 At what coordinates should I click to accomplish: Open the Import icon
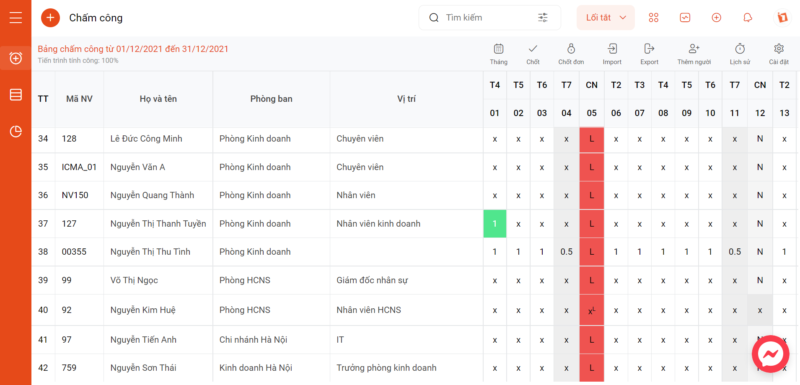[612, 49]
